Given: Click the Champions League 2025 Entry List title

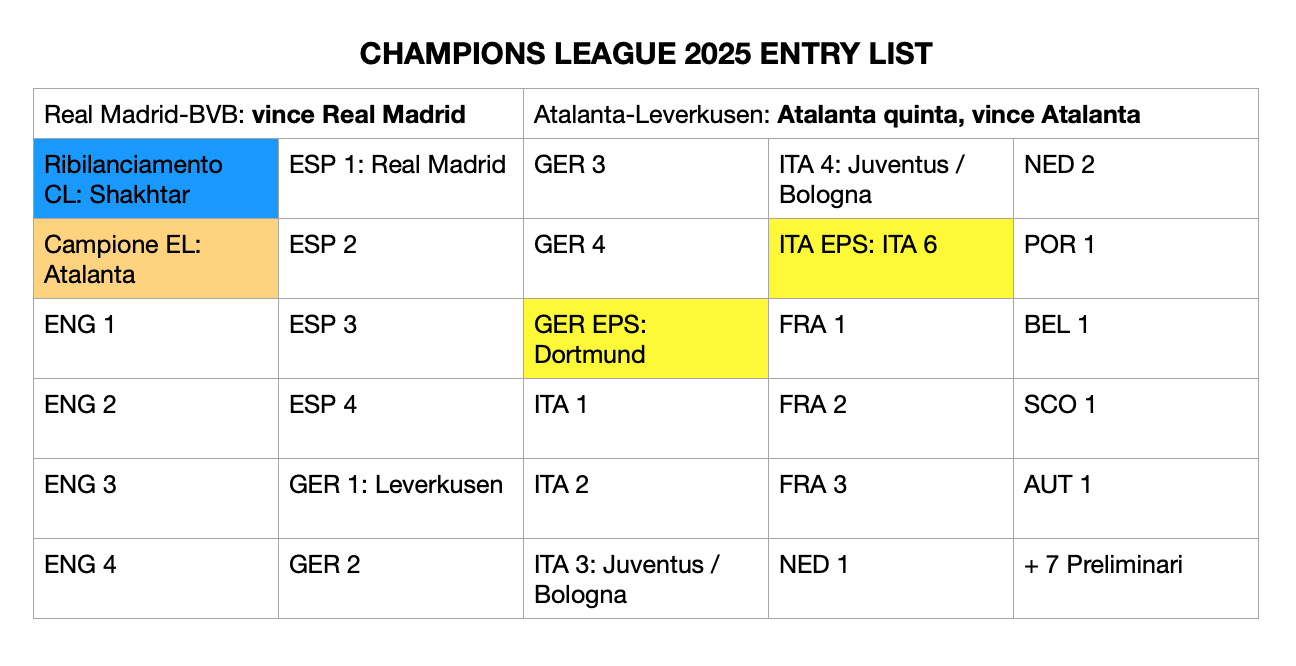Looking at the screenshot, I should 646,54.
